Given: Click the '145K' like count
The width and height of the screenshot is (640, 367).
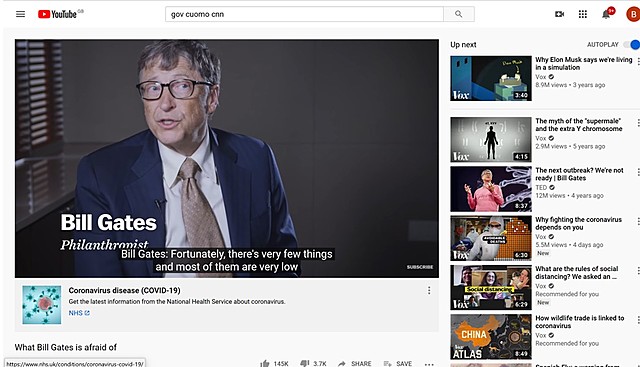Looking at the screenshot, I should 281,363.
